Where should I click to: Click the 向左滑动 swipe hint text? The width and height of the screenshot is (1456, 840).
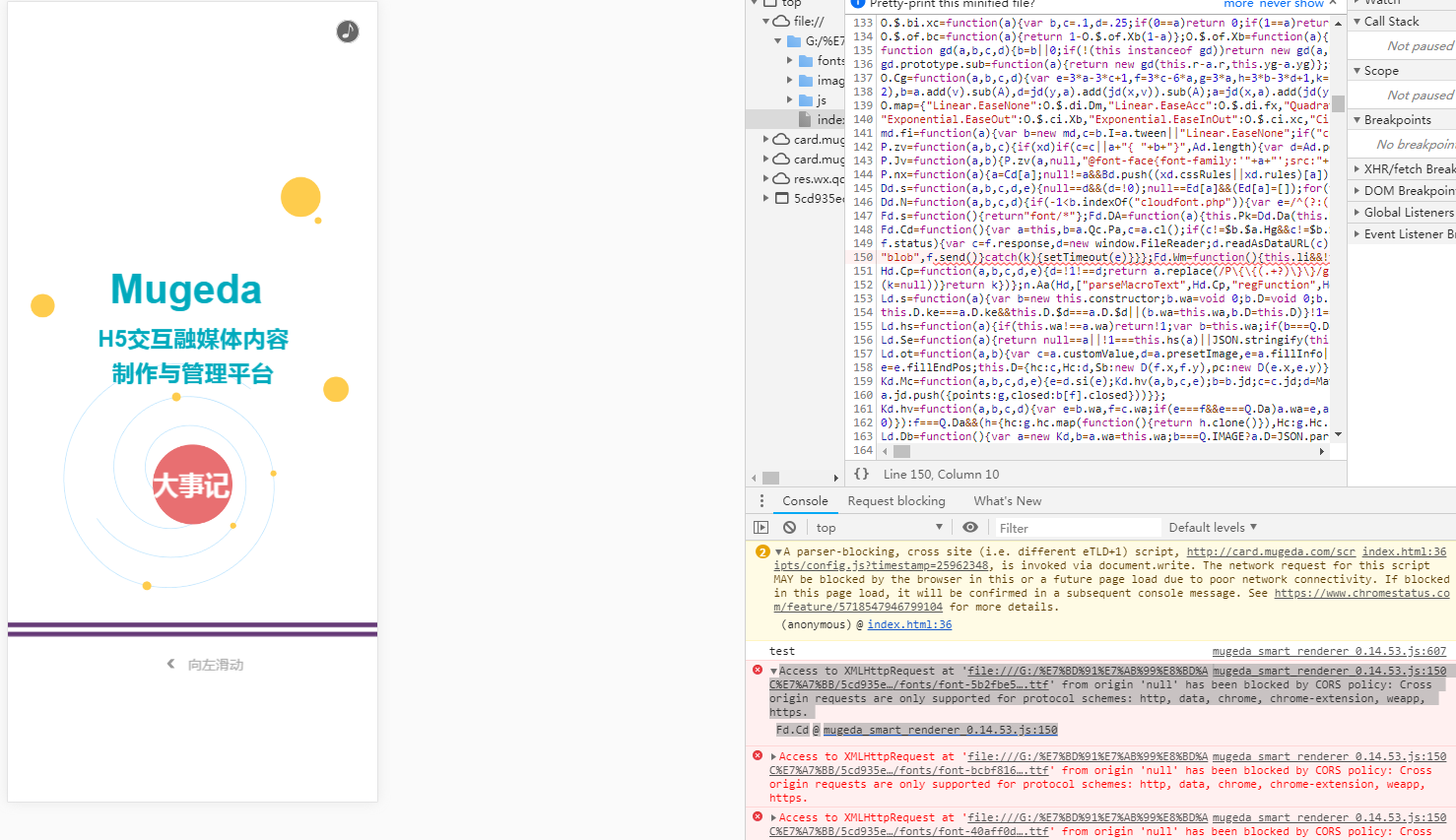(216, 665)
